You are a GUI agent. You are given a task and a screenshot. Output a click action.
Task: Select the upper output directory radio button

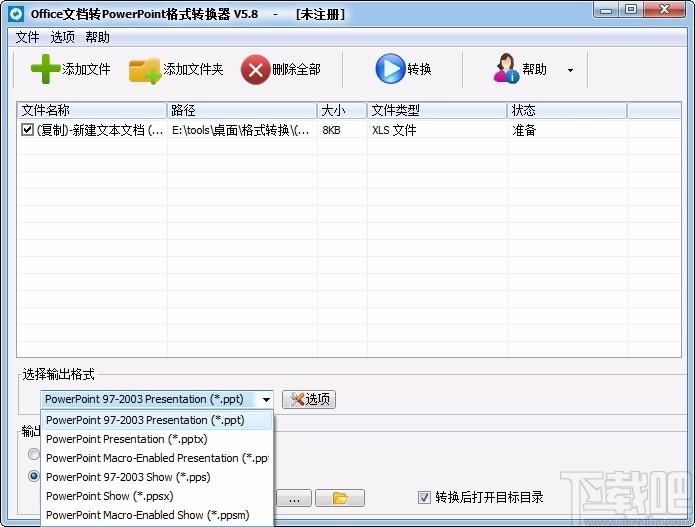point(34,454)
